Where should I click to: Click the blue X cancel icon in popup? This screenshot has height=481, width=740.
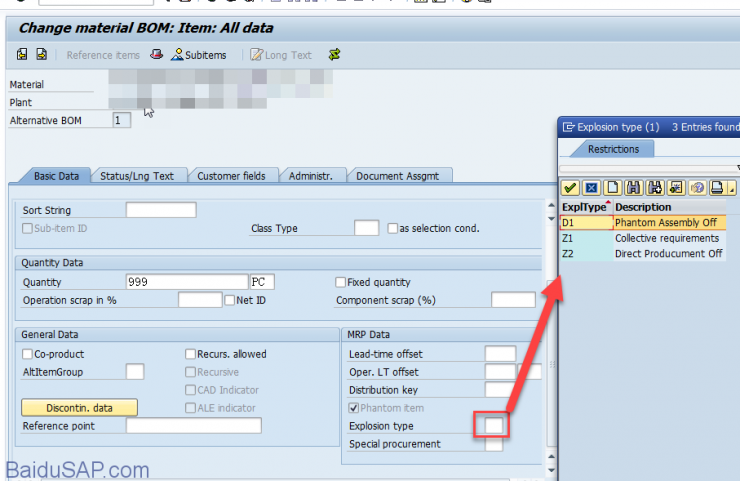pyautogui.click(x=590, y=188)
